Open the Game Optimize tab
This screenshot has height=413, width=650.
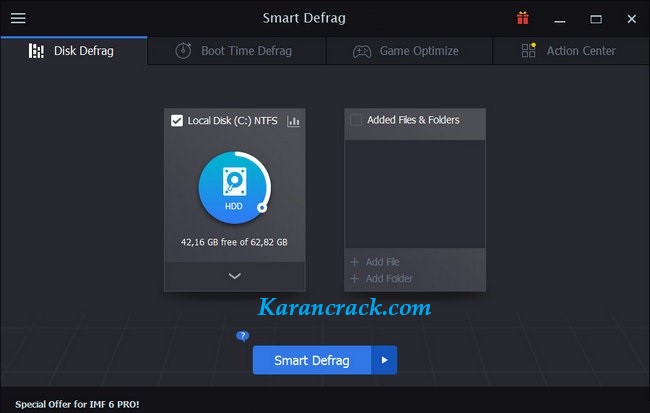pyautogui.click(x=409, y=51)
